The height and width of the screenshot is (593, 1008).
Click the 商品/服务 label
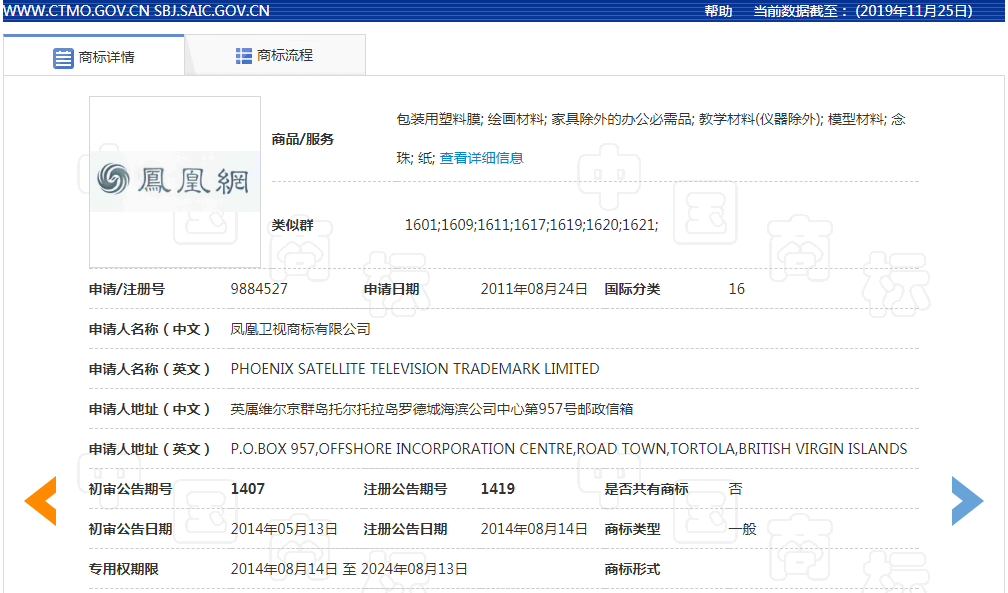coord(302,139)
